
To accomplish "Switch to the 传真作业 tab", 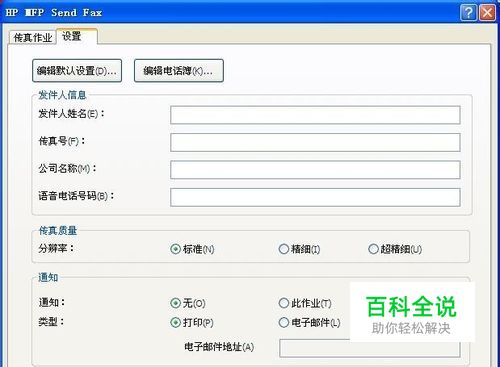I will [33, 37].
